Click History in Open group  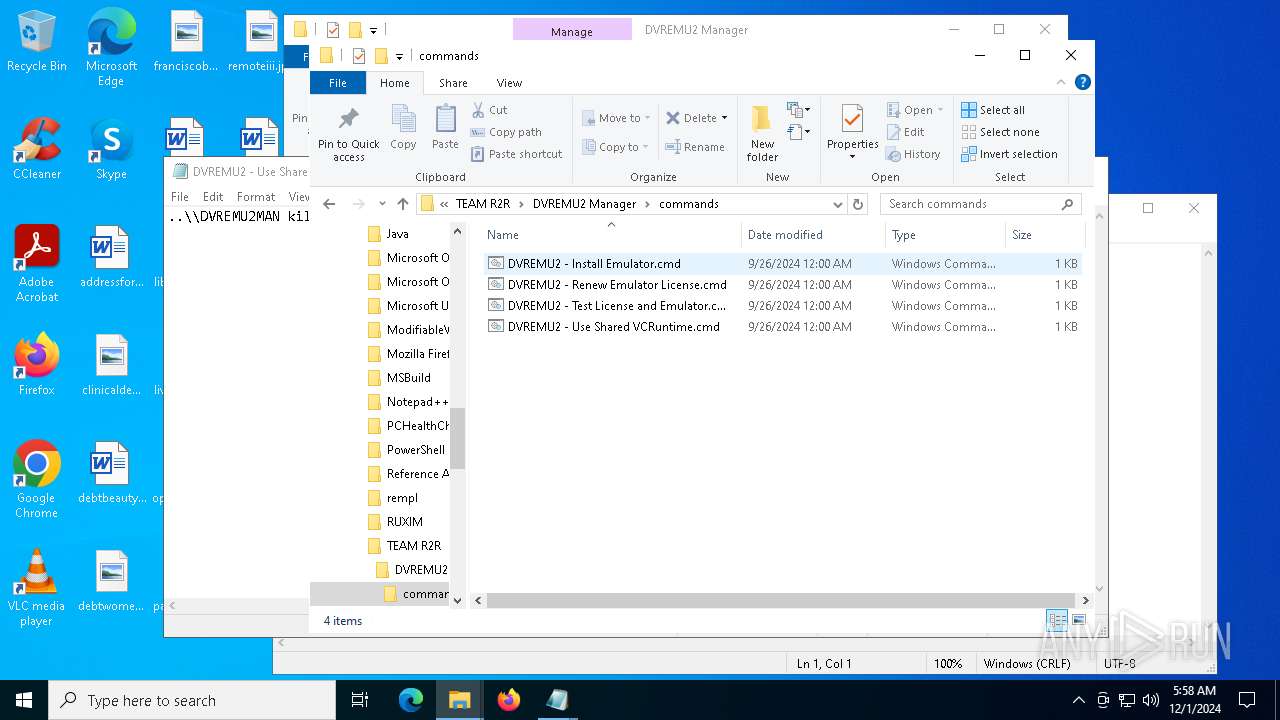click(913, 154)
